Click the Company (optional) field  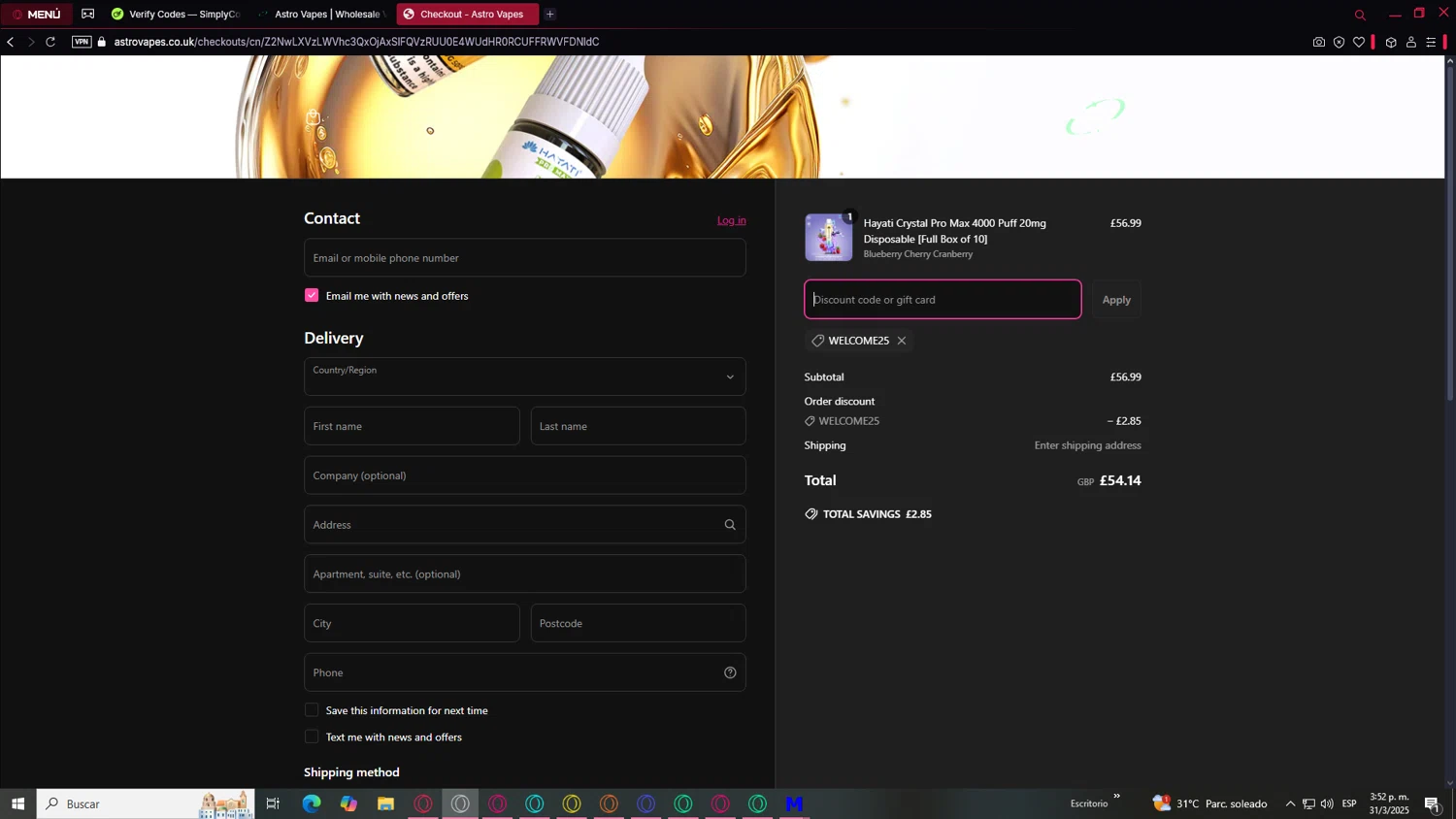point(525,475)
